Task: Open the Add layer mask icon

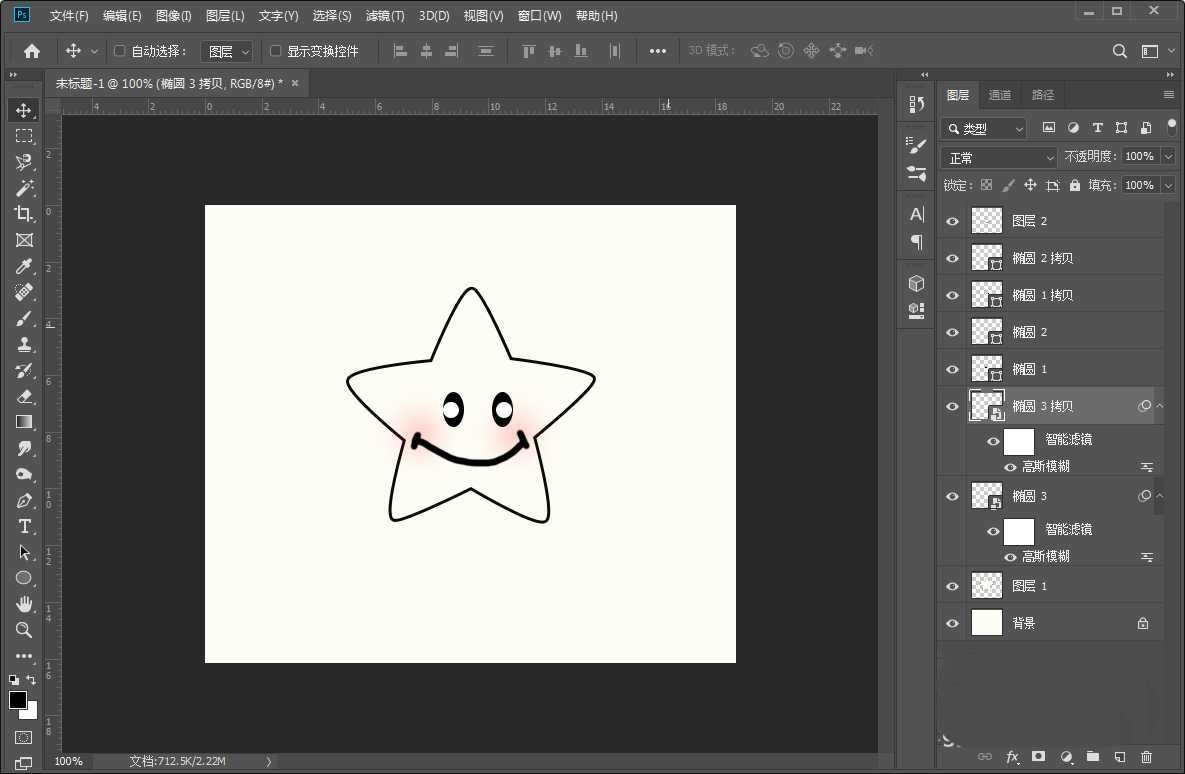Action: coord(1039,757)
